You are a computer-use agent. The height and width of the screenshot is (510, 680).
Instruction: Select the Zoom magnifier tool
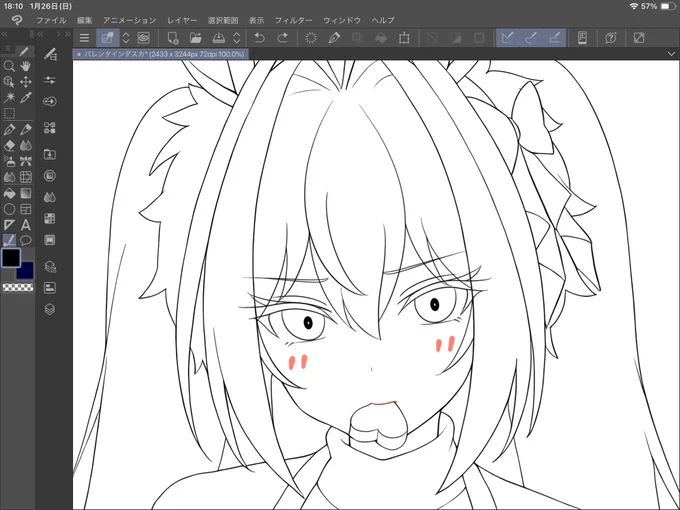[x=9, y=66]
